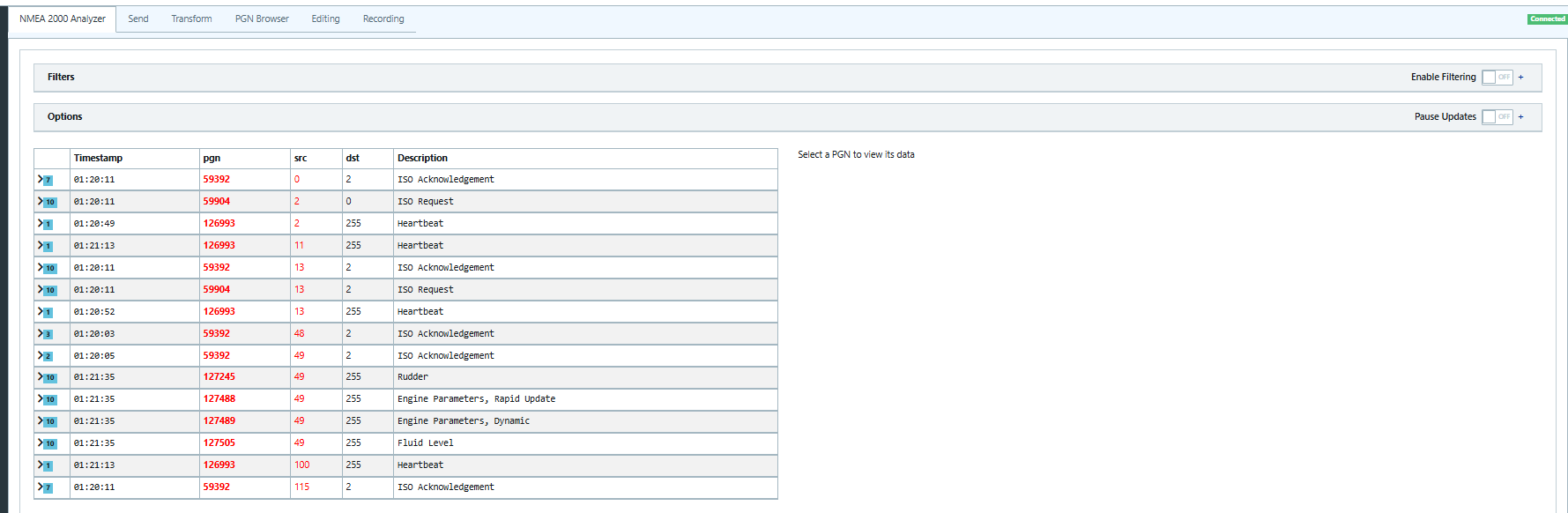
Task: Click count badge 3 on src 48 row
Action: pos(48,334)
